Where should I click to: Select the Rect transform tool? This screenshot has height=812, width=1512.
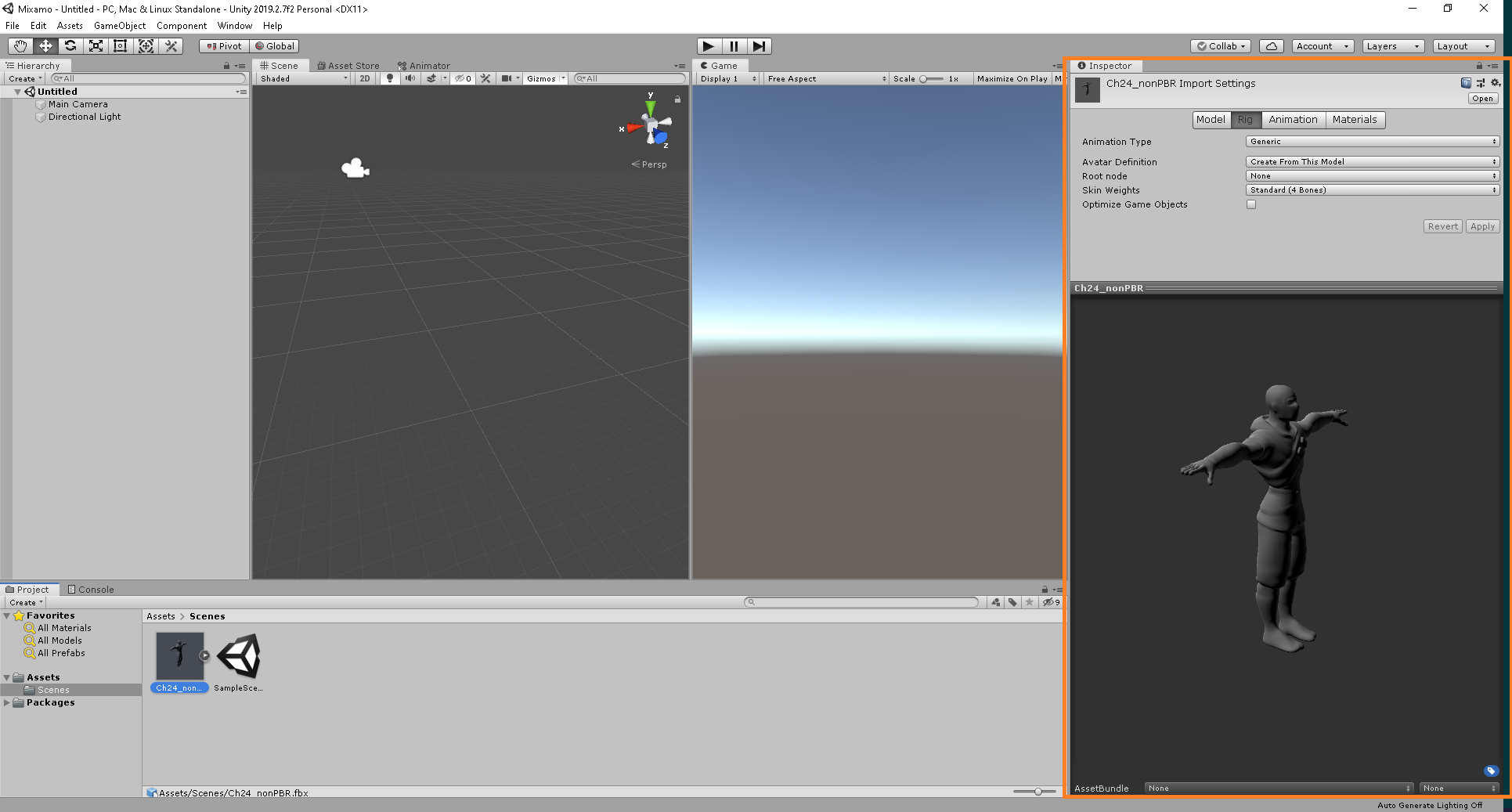[121, 46]
